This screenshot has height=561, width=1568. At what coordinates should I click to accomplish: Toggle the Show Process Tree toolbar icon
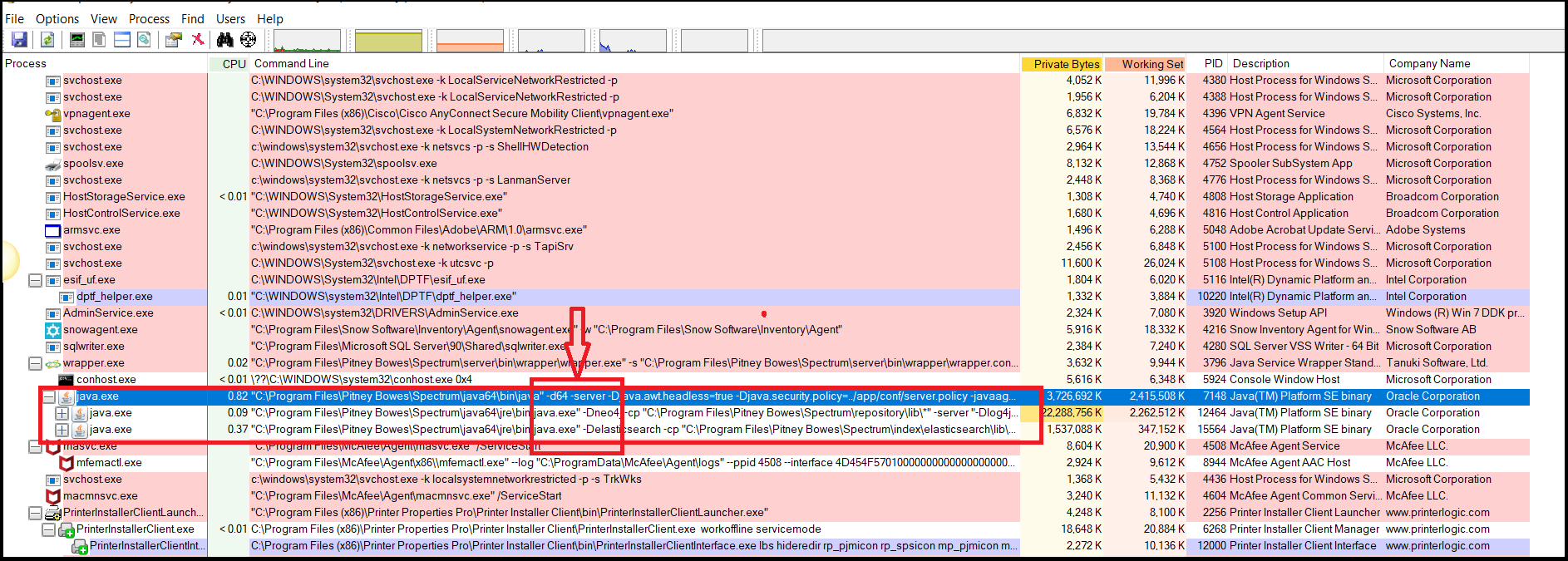click(x=99, y=39)
